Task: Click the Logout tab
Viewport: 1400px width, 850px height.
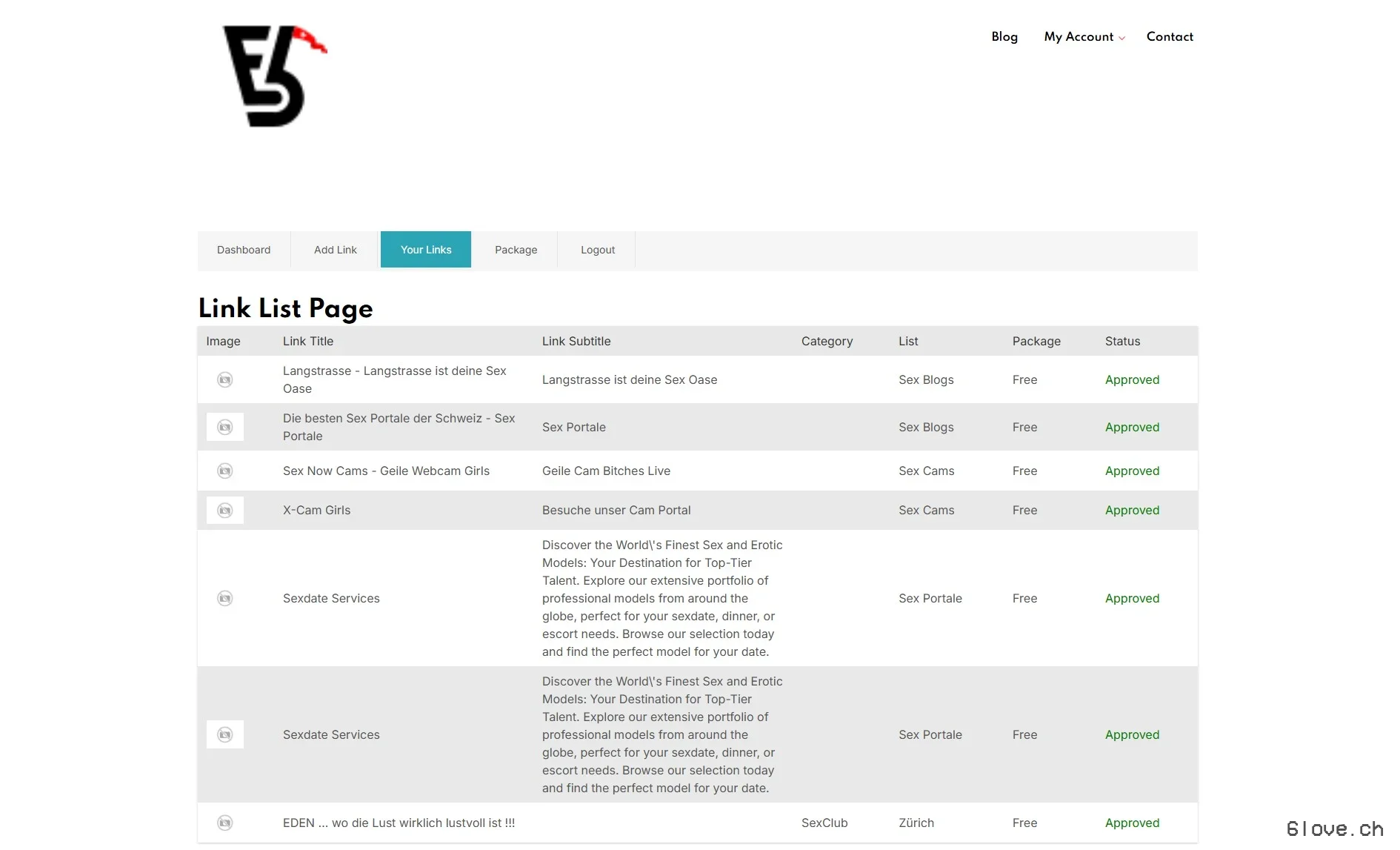Action: coord(598,250)
